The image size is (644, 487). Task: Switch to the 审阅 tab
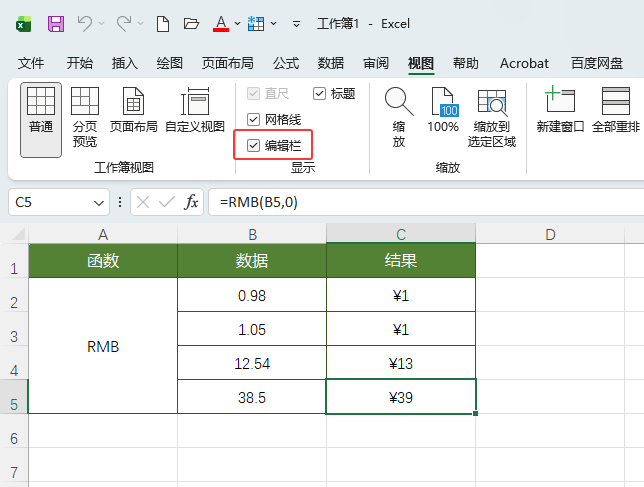[375, 63]
